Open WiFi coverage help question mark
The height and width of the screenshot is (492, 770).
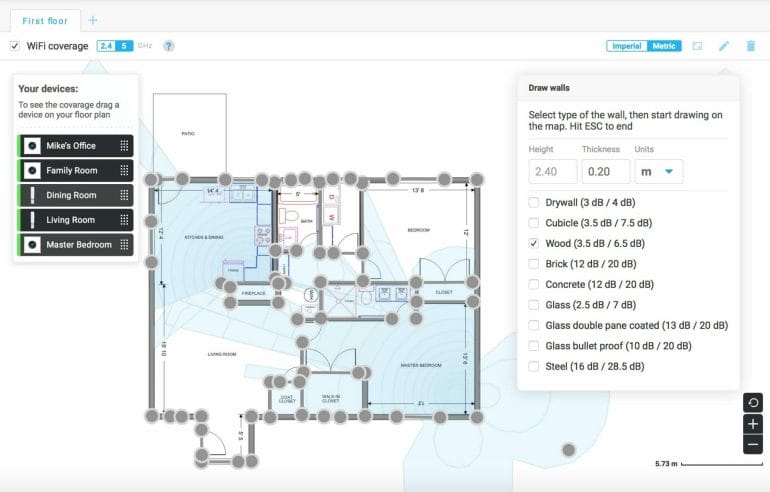(168, 46)
